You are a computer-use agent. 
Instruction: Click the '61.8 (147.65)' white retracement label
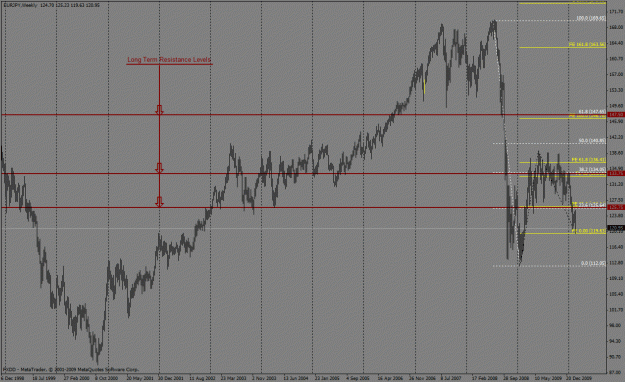click(x=592, y=112)
